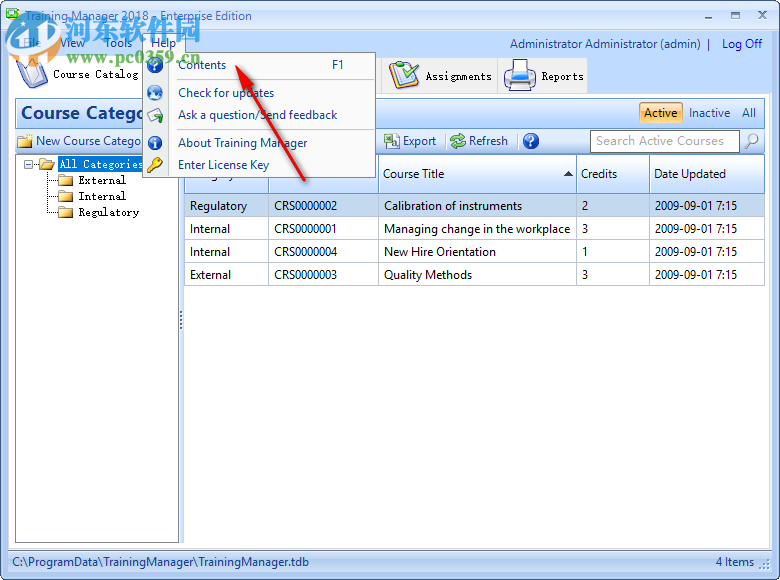Sort by Course Title column header
The image size is (780, 580).
[x=477, y=174]
